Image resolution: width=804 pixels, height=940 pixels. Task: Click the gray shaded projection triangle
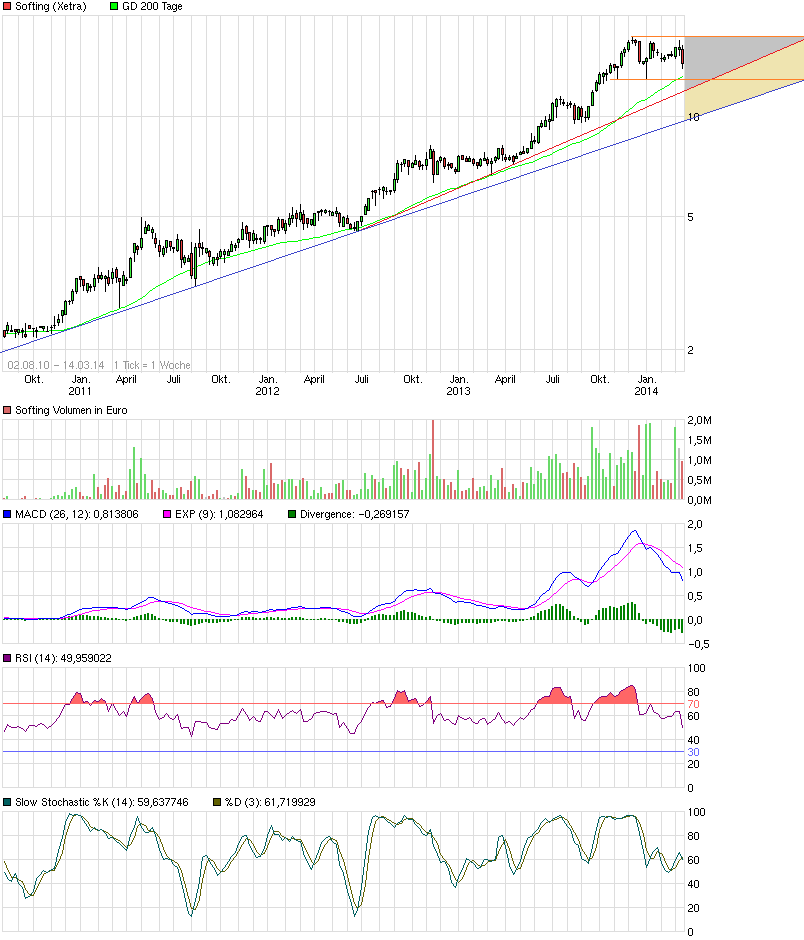pos(722,55)
